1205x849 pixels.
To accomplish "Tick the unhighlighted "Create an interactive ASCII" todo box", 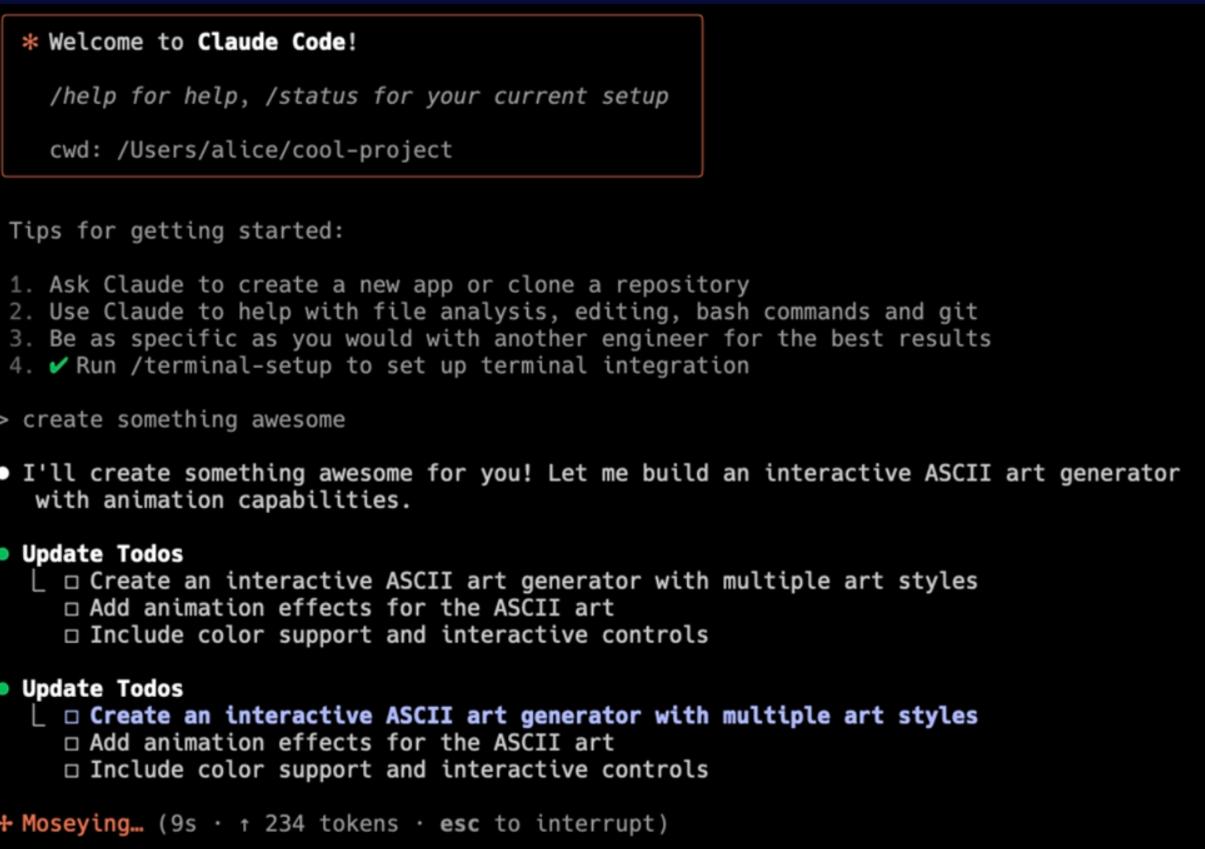I will coord(71,581).
